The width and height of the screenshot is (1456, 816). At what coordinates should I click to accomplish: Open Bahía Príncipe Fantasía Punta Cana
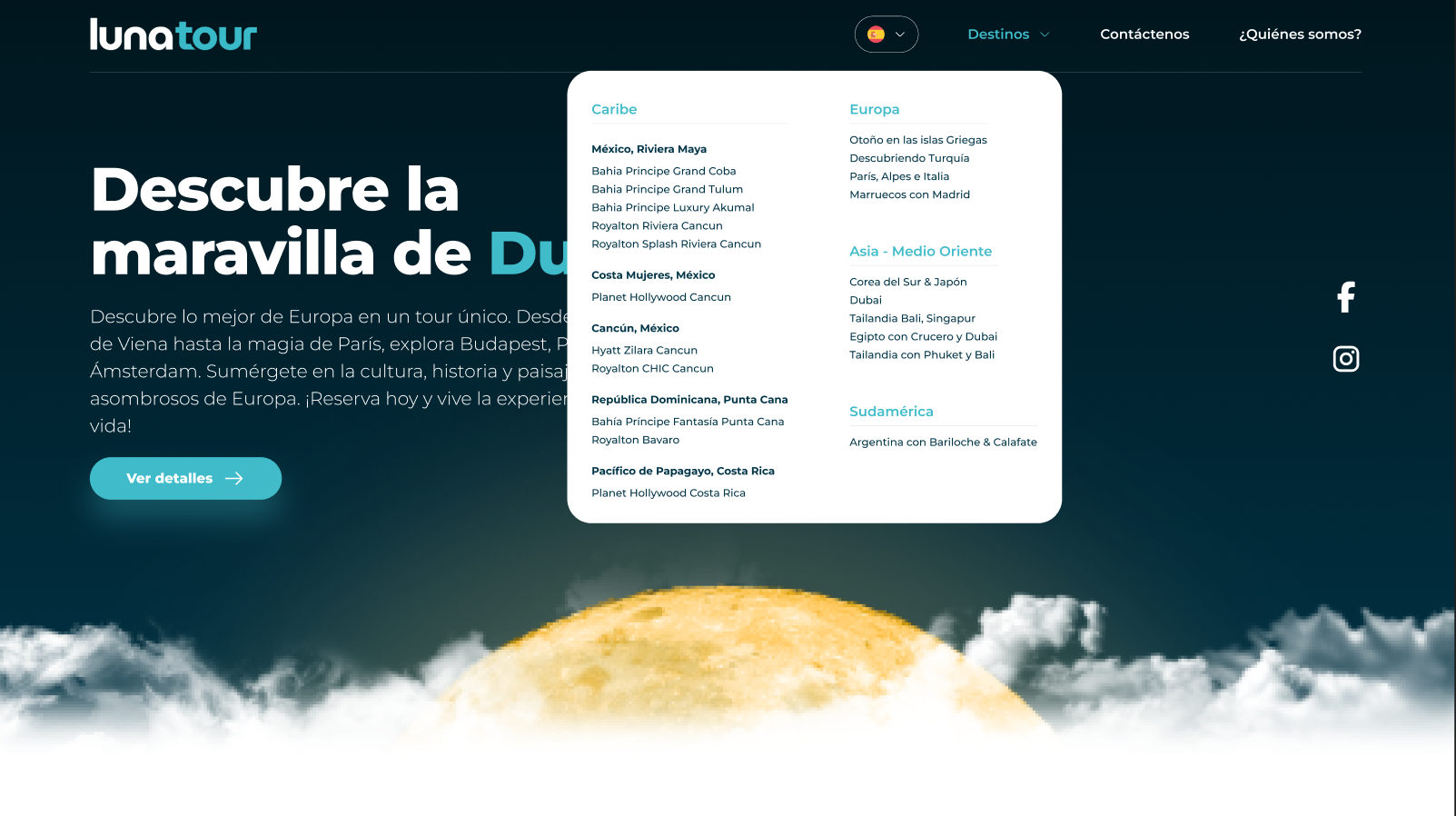(x=688, y=422)
